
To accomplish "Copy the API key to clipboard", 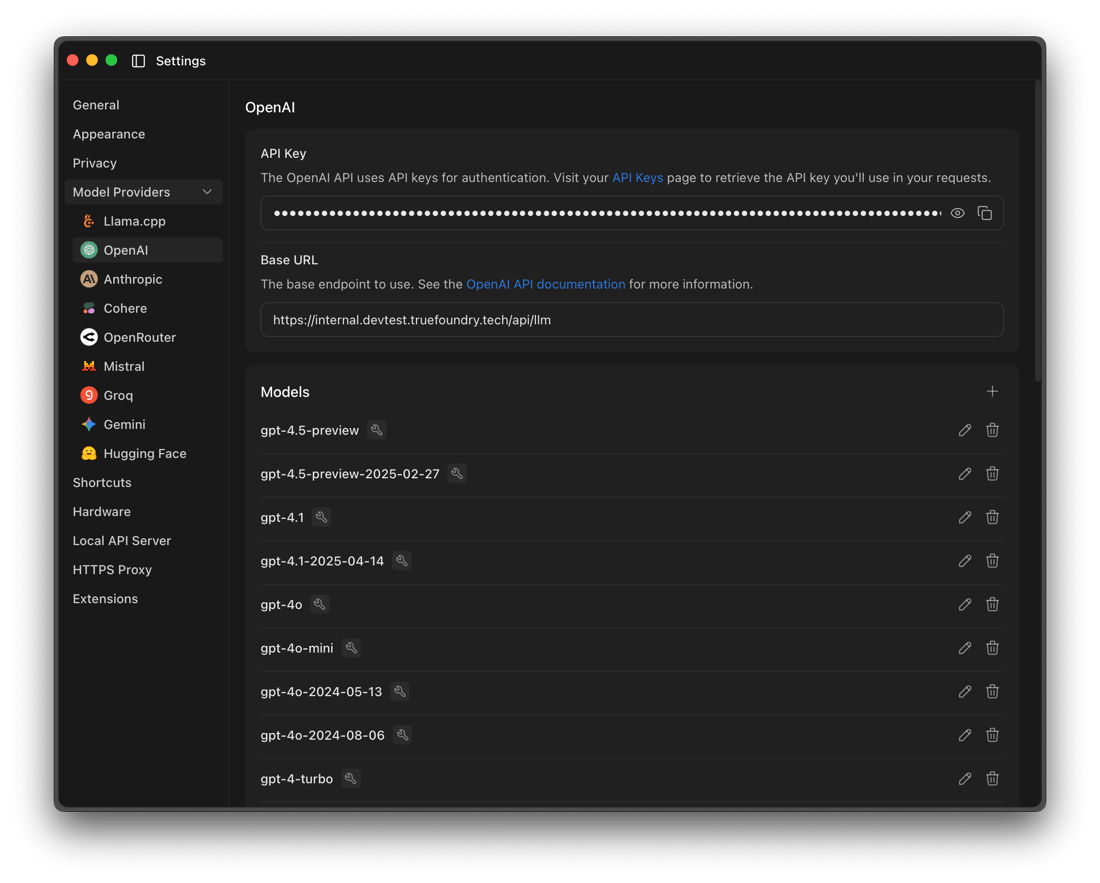I will [x=985, y=213].
